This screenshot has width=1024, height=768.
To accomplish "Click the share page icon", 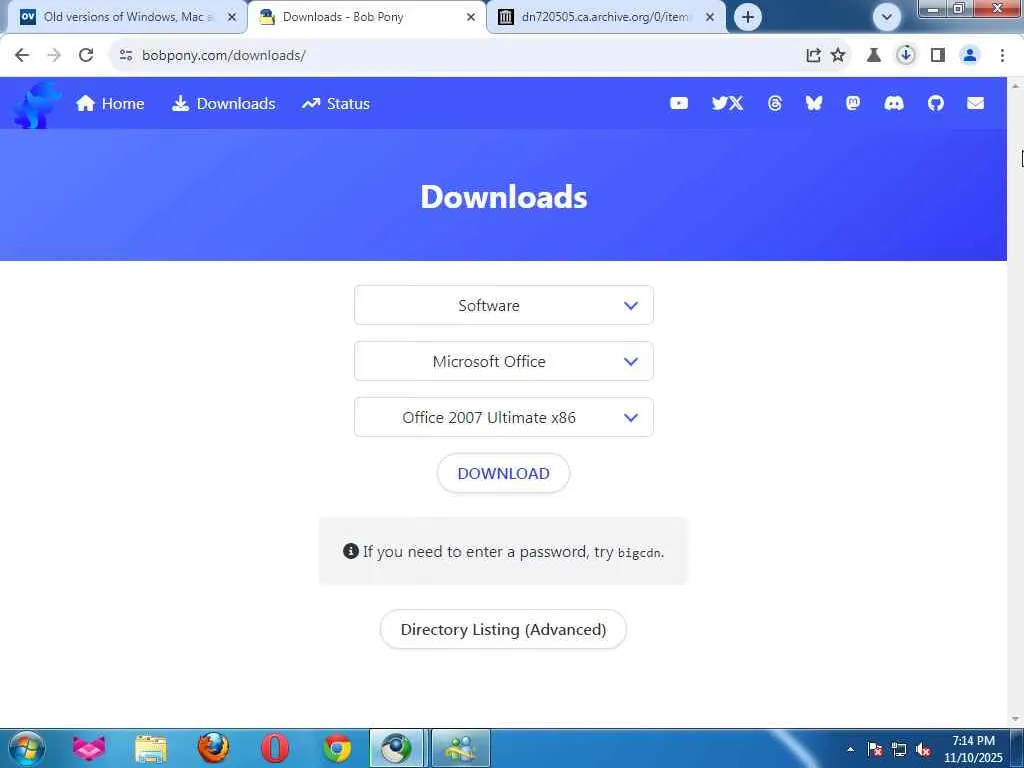I will point(813,56).
